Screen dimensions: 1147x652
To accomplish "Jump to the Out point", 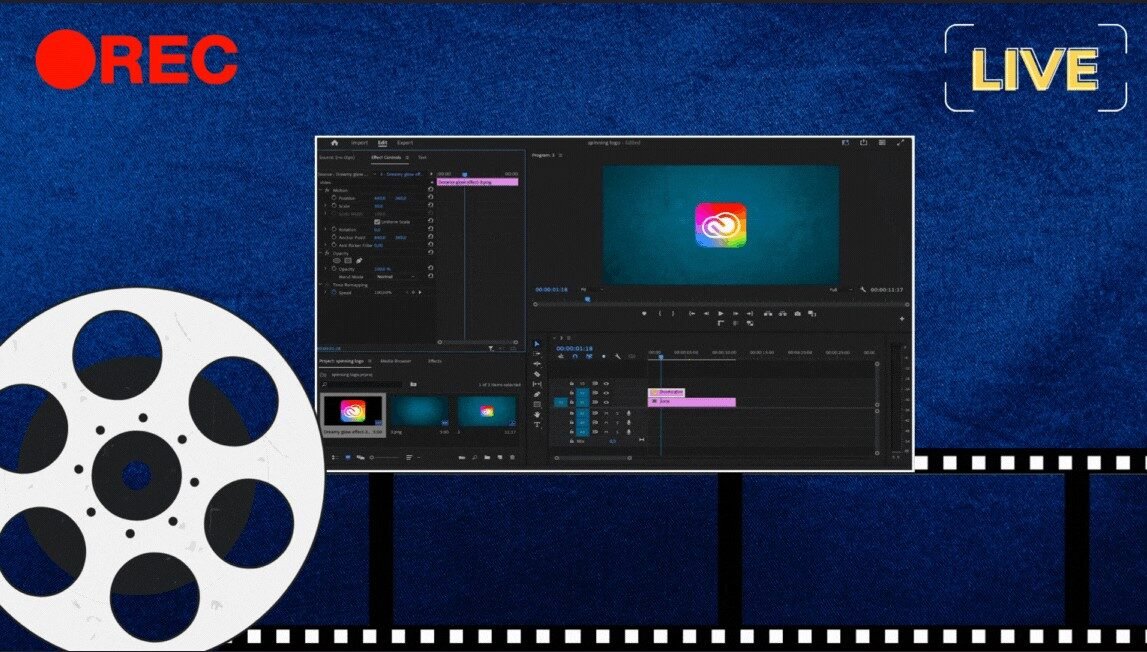I will point(750,314).
